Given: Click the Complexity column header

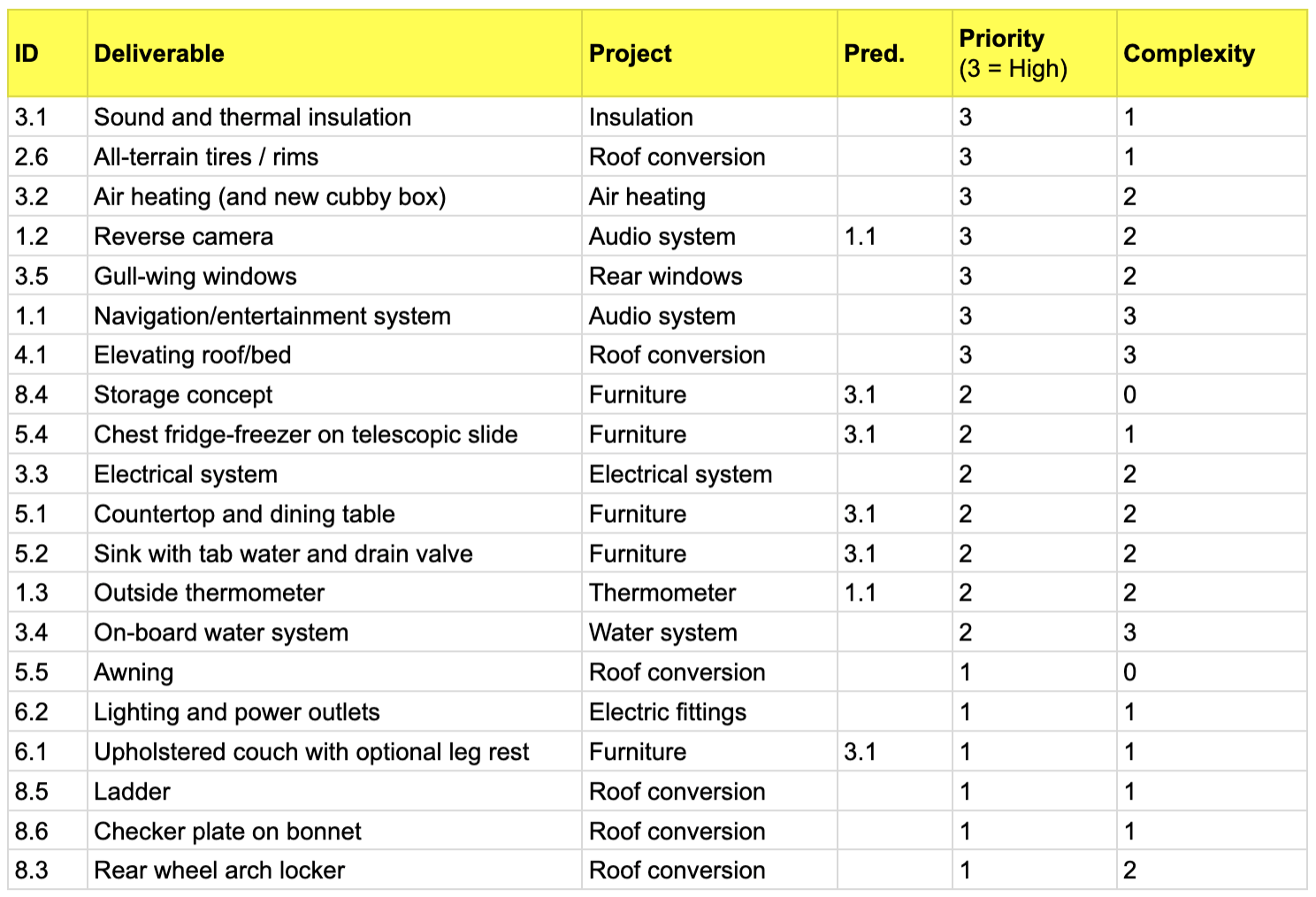Looking at the screenshot, I should coord(1188,54).
